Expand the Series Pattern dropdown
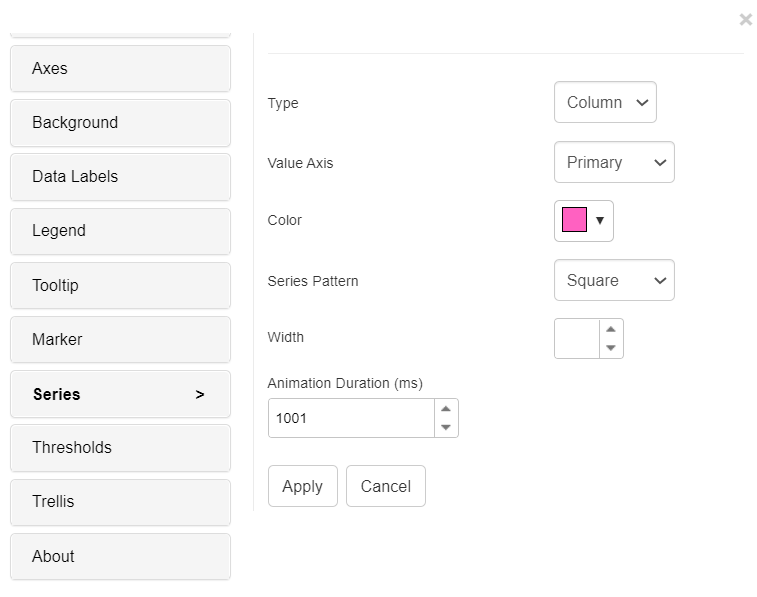Viewport: 757px width, 597px height. pyautogui.click(x=614, y=281)
